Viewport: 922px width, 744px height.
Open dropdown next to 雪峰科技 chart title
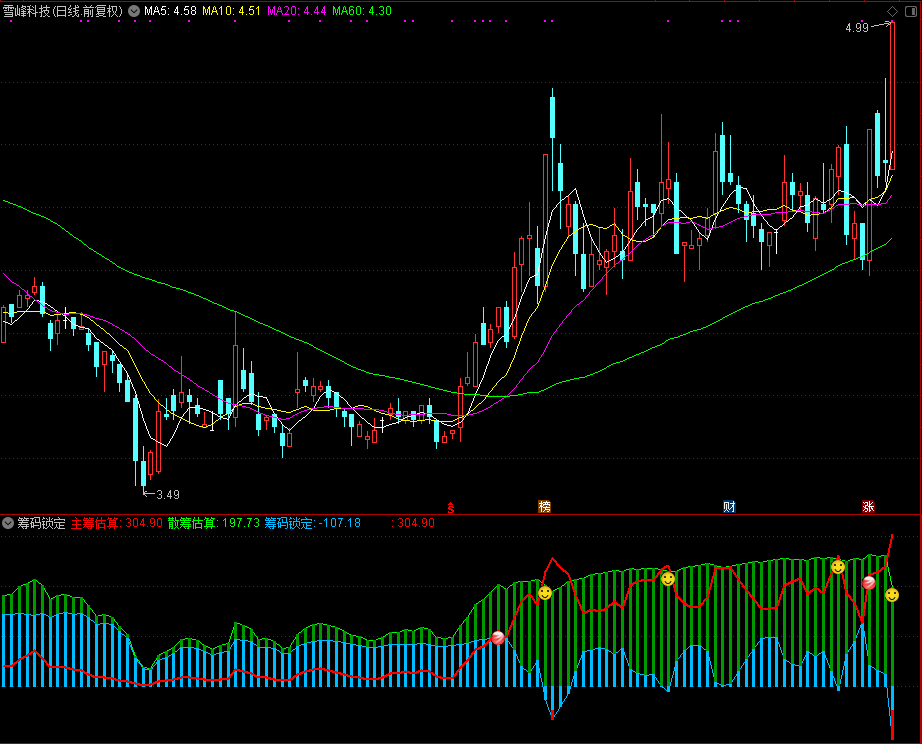coord(134,11)
